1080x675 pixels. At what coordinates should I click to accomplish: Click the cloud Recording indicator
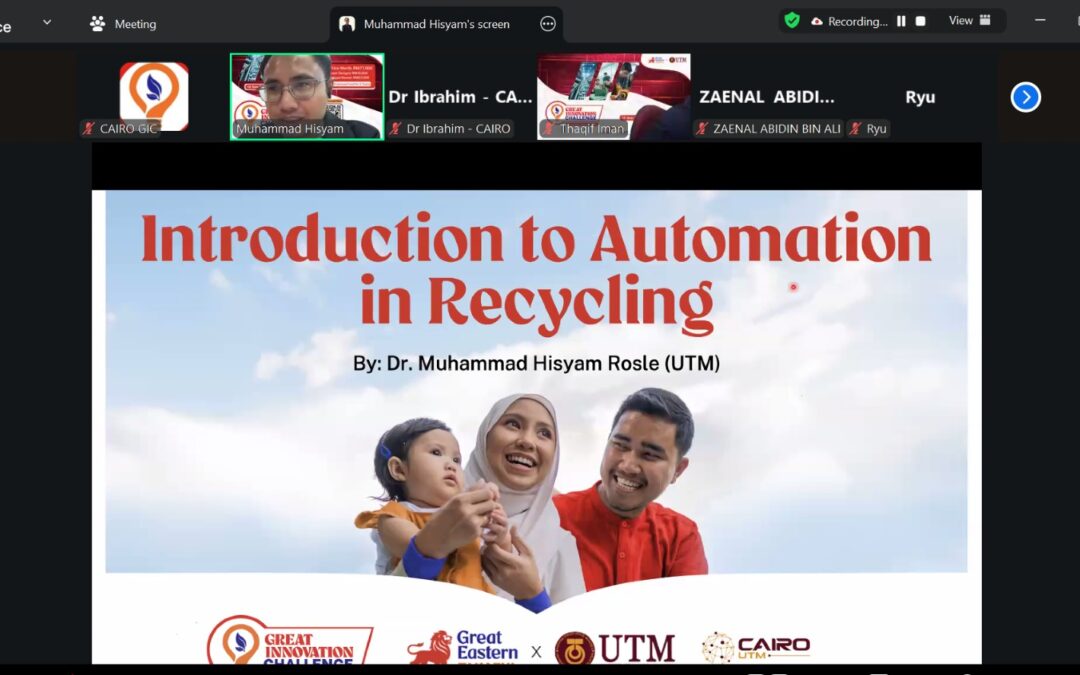tap(849, 21)
